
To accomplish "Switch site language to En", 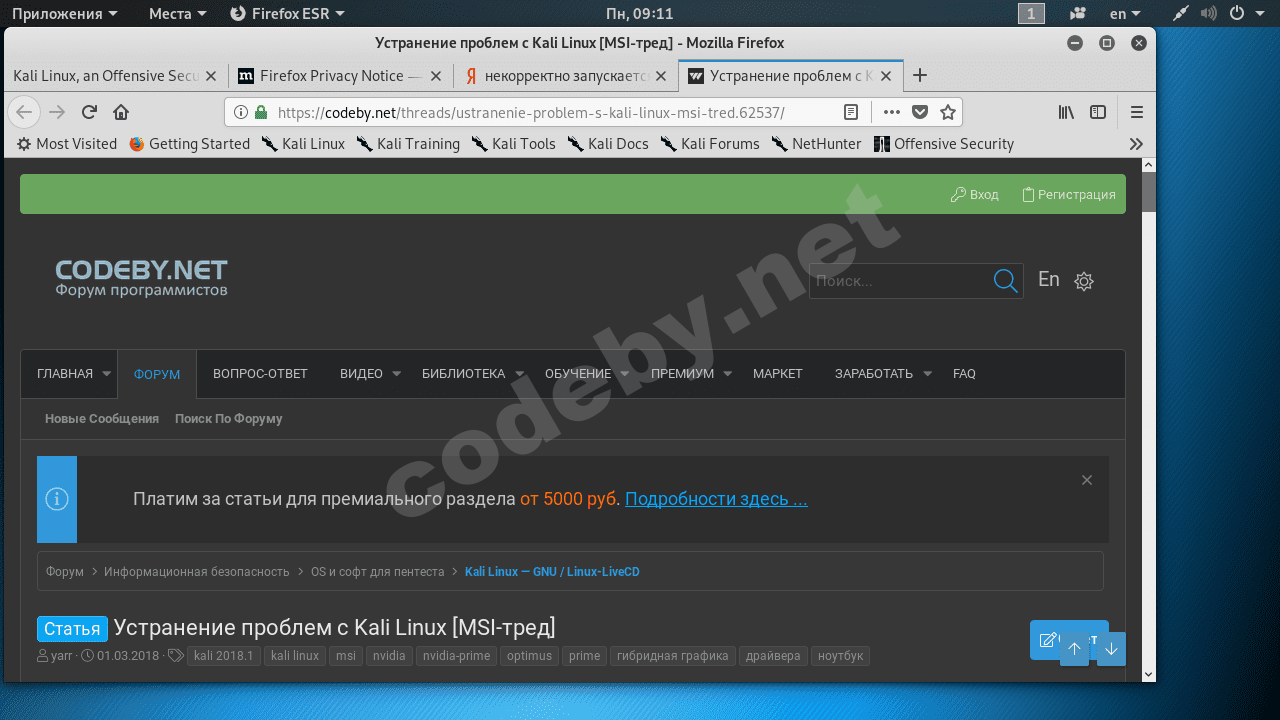I will point(1049,280).
